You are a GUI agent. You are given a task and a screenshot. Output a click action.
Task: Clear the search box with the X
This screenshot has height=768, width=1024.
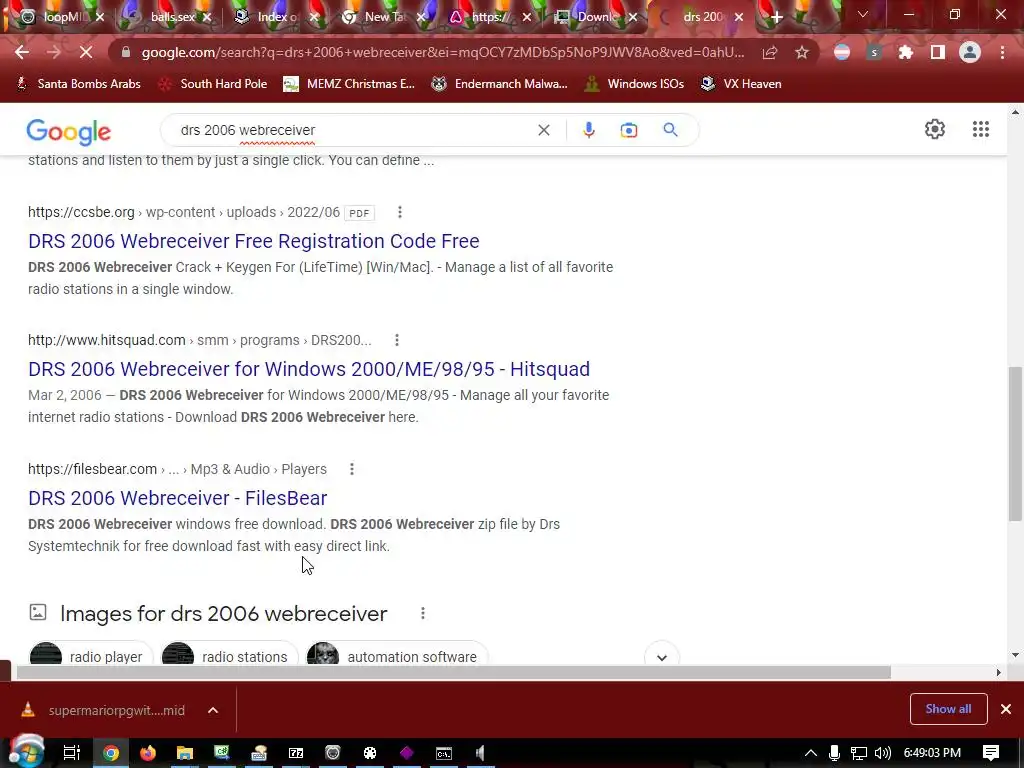tap(543, 130)
